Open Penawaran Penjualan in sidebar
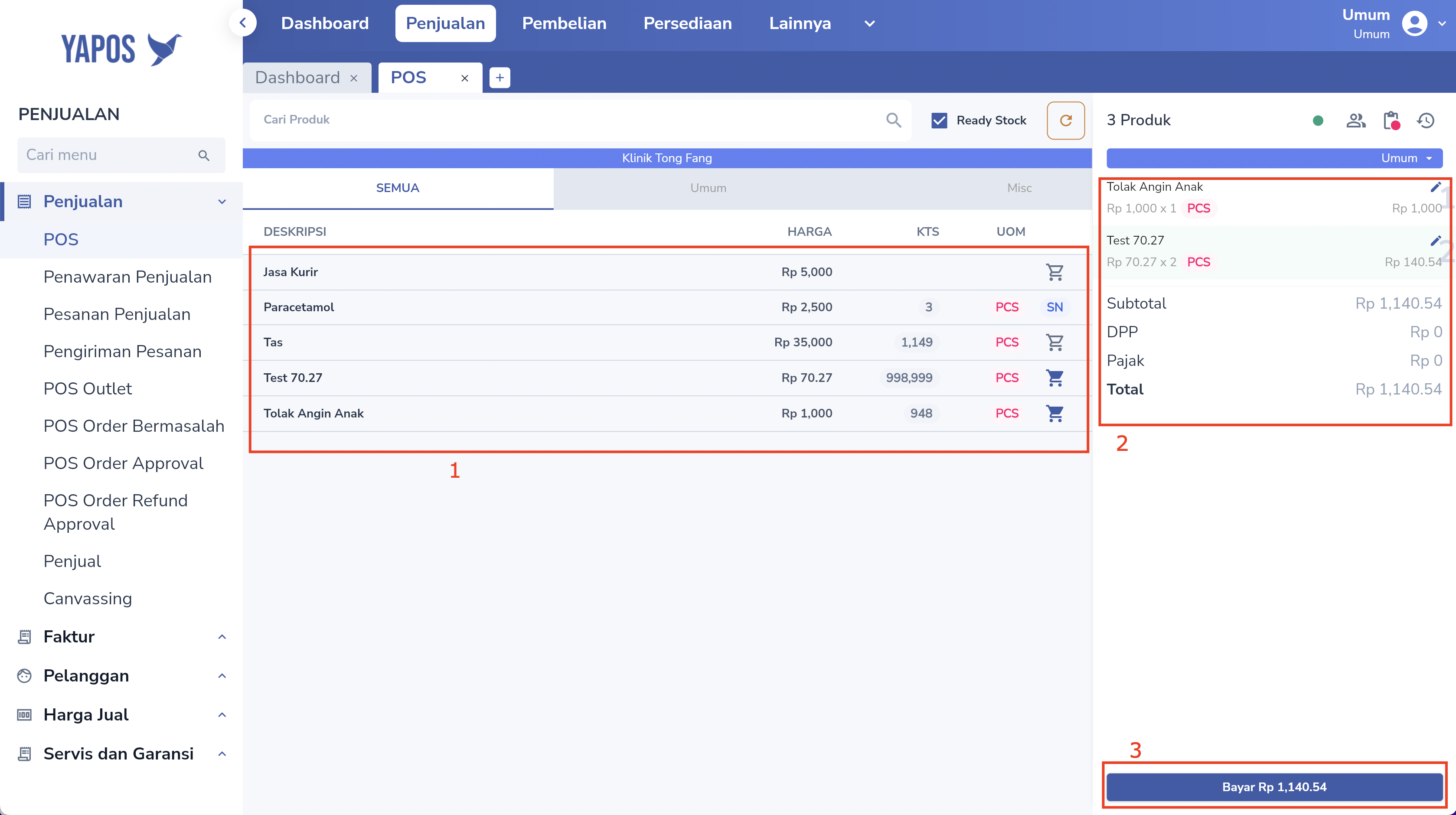 [128, 277]
